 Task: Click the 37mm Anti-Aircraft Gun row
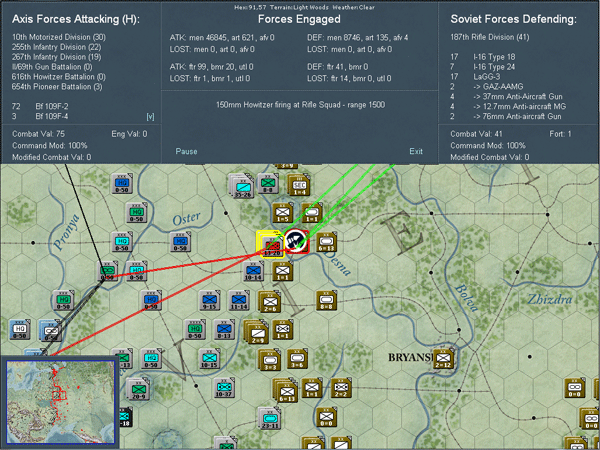[x=506, y=97]
